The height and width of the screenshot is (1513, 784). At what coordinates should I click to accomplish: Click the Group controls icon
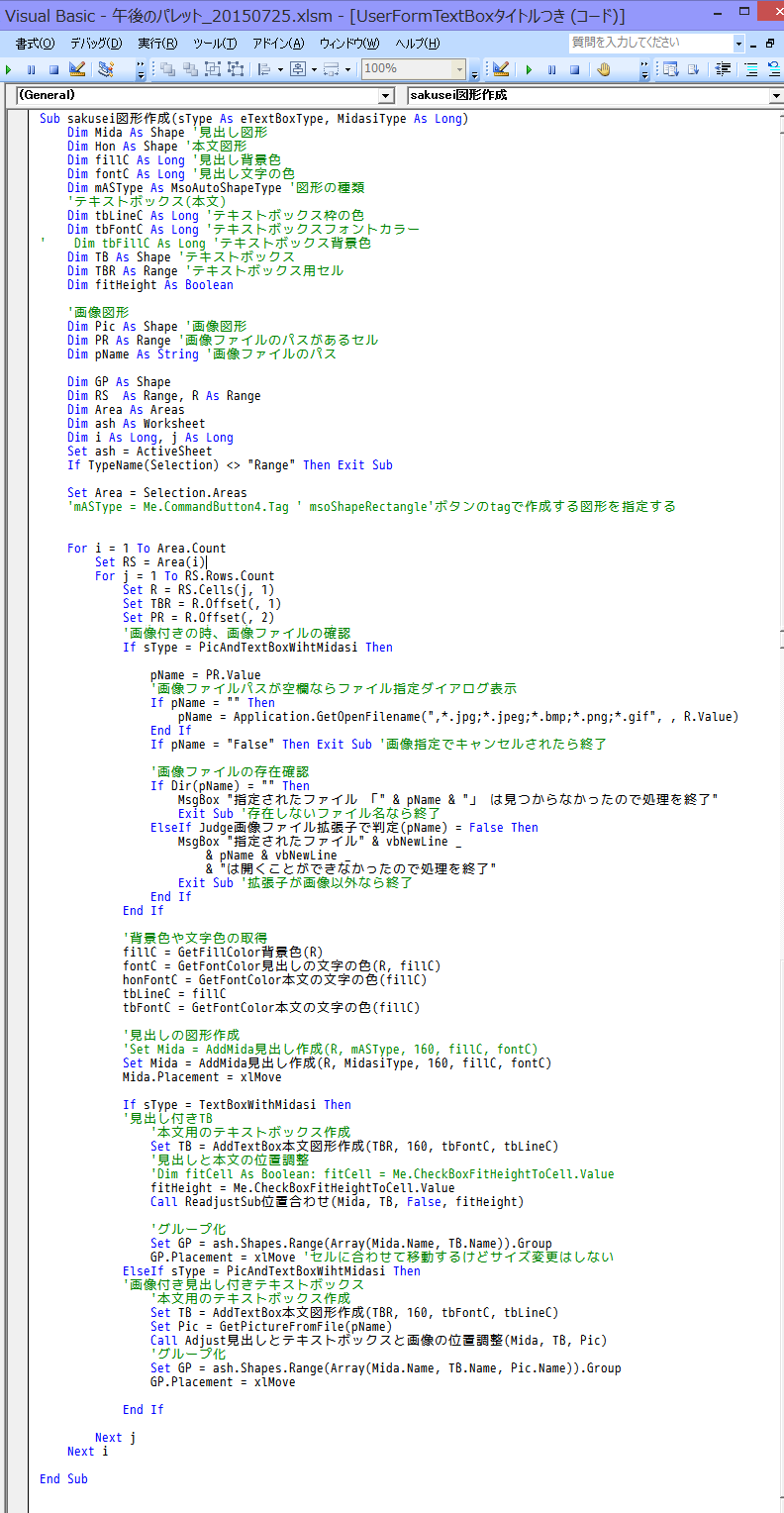pyautogui.click(x=213, y=69)
